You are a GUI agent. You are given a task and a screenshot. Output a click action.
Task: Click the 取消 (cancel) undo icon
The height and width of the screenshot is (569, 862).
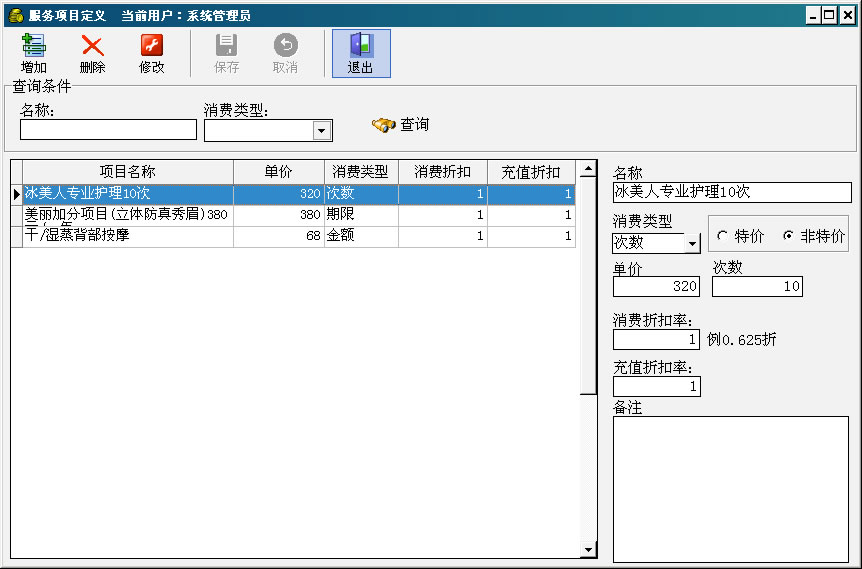285,46
